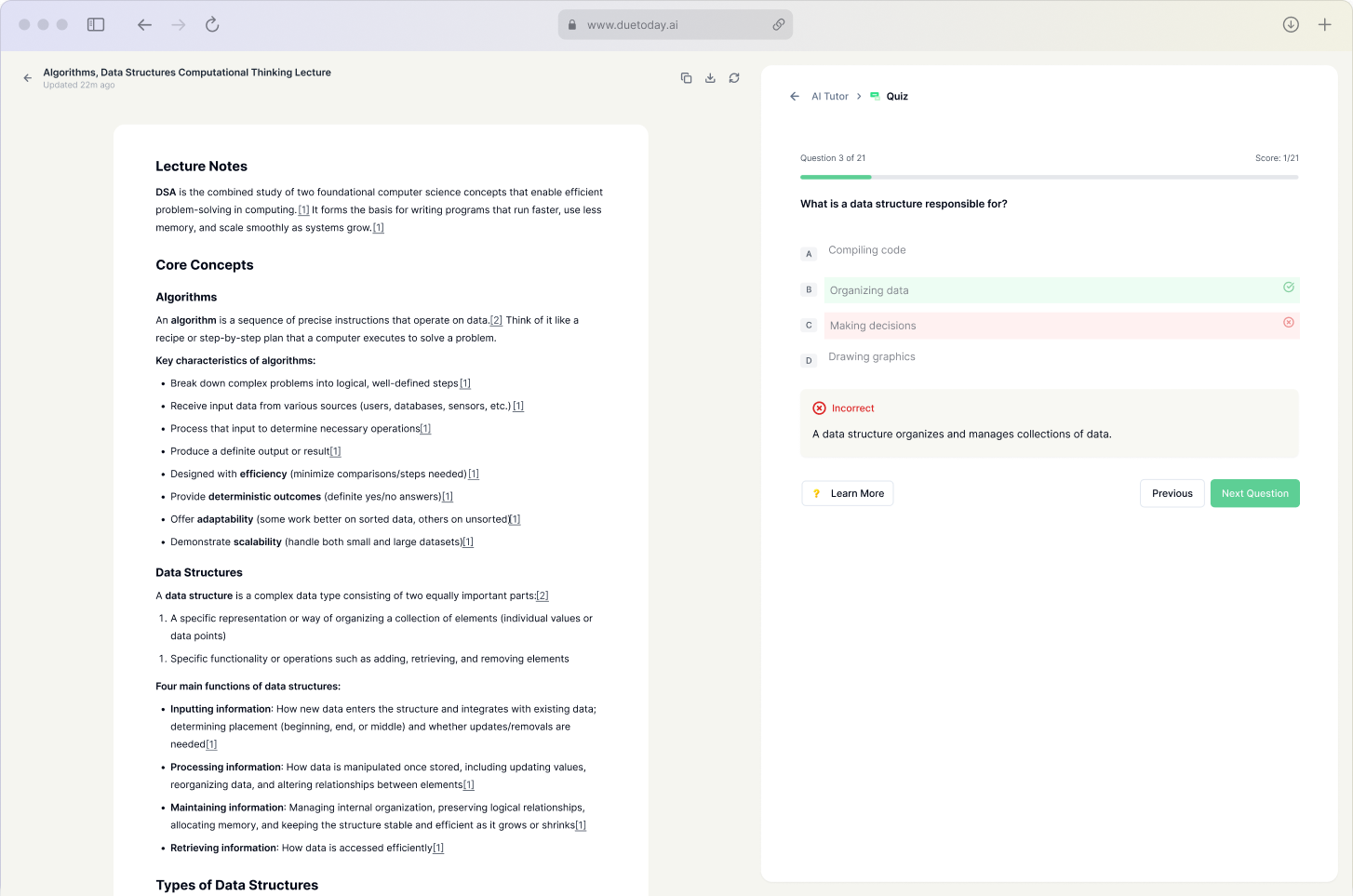Click the quiz progress bar

click(x=1049, y=177)
